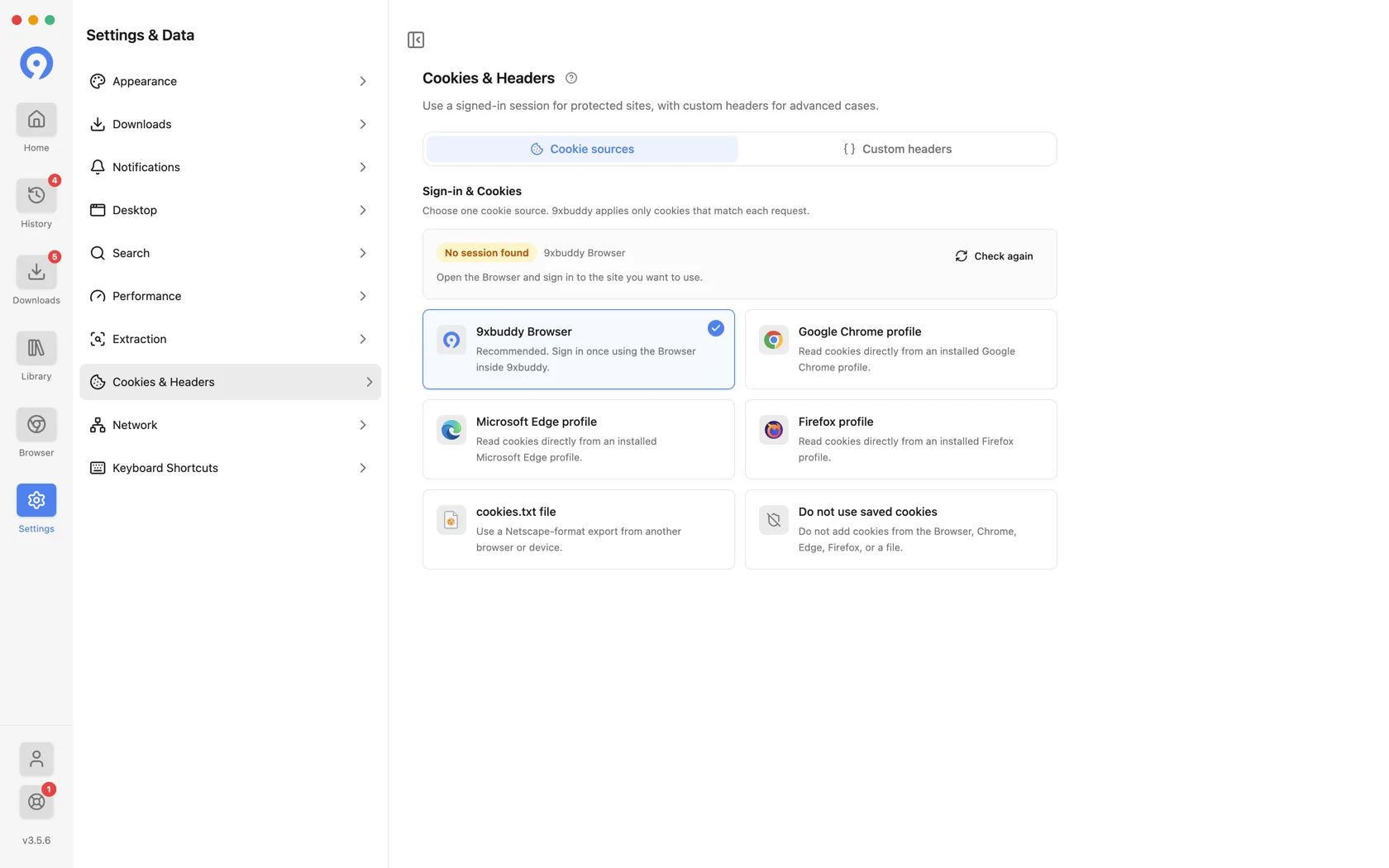Click the cookies.txt file icon
Viewport: 1389px width, 868px height.
pos(451,520)
